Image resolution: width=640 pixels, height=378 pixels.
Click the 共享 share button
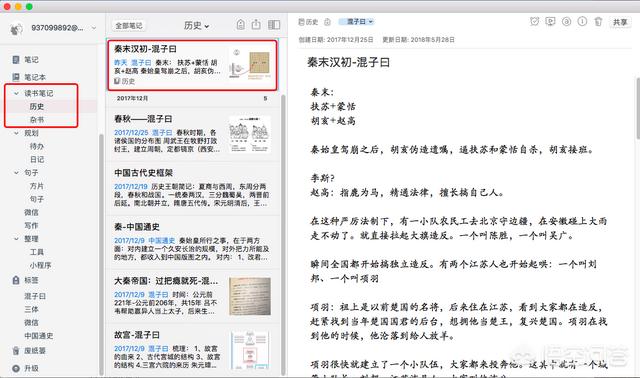[x=620, y=22]
